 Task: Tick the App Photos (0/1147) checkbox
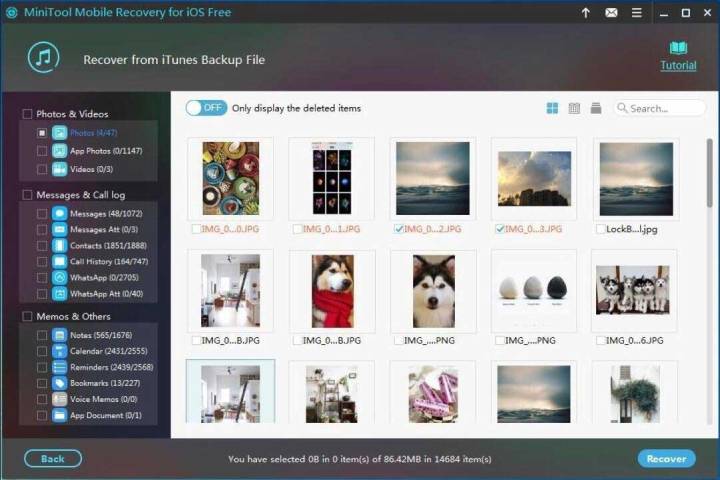click(42, 151)
